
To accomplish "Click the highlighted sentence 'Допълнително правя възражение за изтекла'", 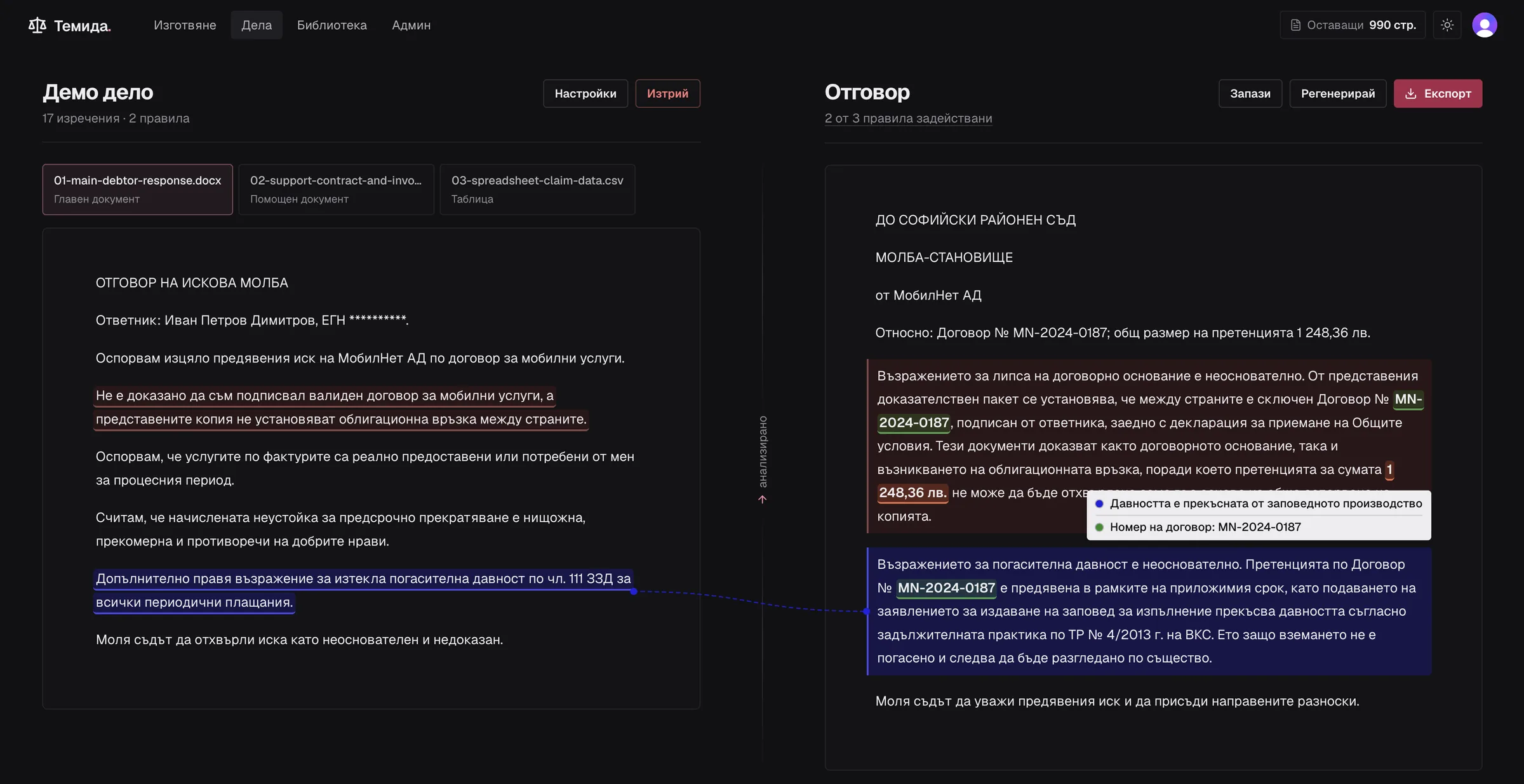I will point(363,590).
